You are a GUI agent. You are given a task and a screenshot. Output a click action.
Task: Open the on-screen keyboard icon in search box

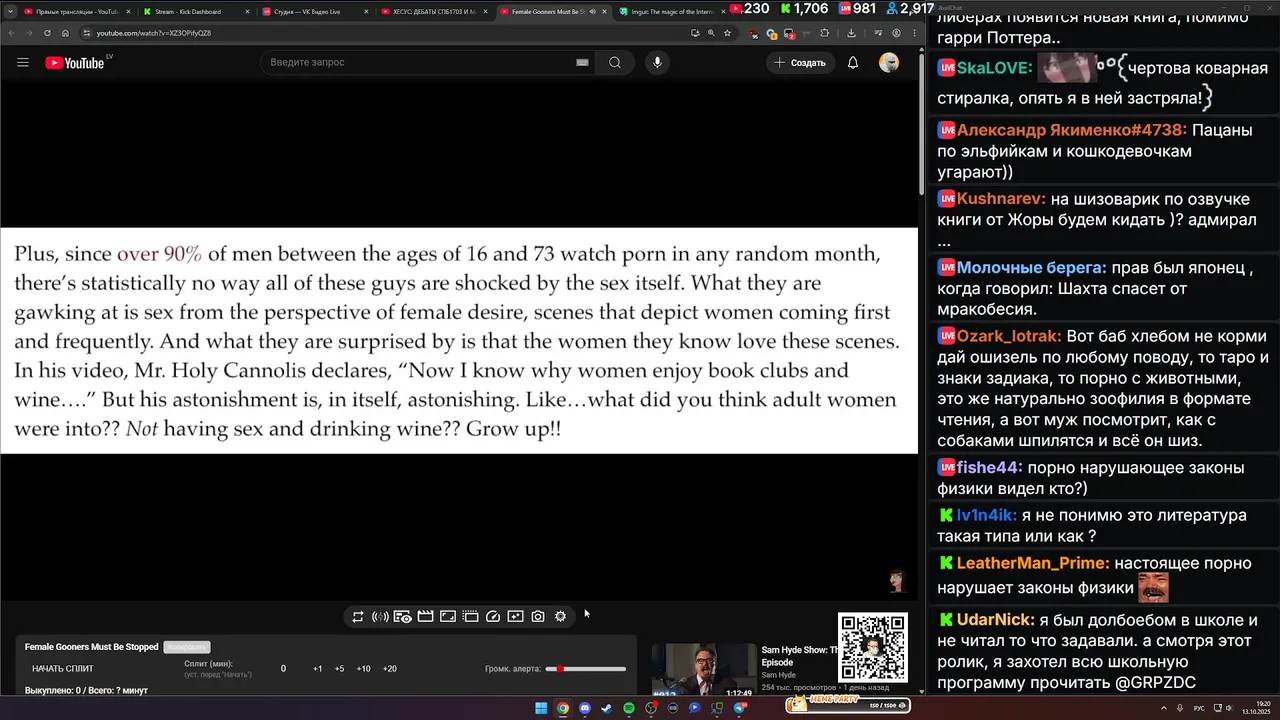click(x=582, y=62)
